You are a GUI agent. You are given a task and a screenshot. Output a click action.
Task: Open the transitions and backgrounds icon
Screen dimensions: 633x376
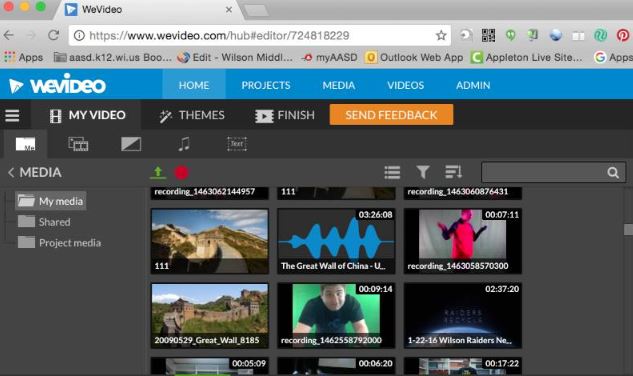tap(131, 144)
